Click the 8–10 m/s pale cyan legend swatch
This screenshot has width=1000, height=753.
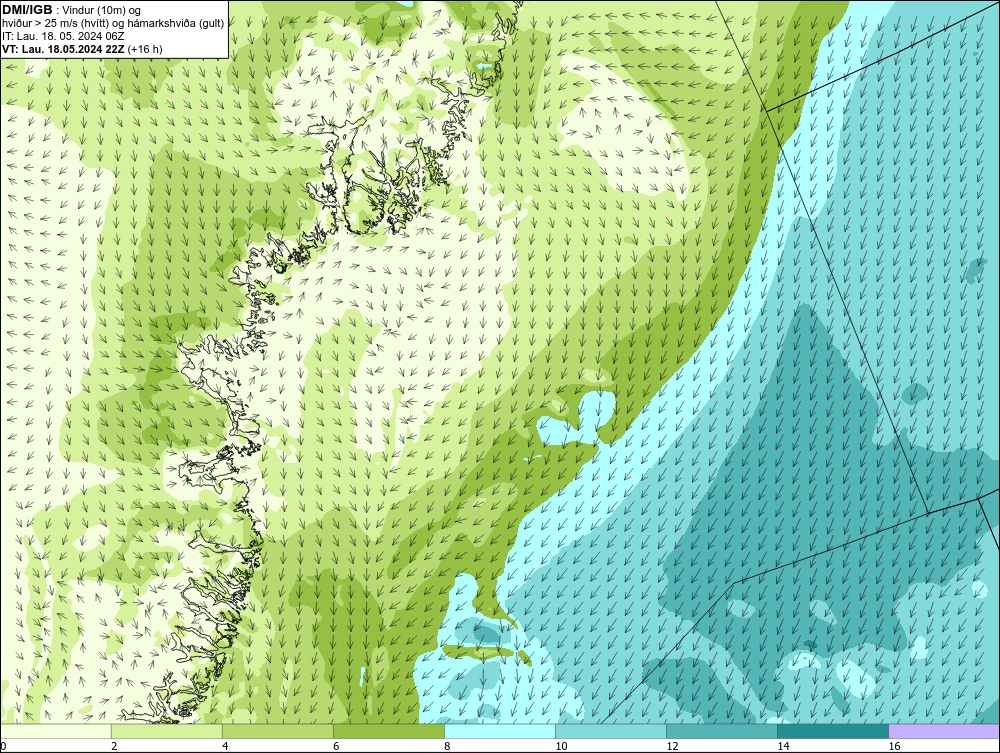click(499, 731)
